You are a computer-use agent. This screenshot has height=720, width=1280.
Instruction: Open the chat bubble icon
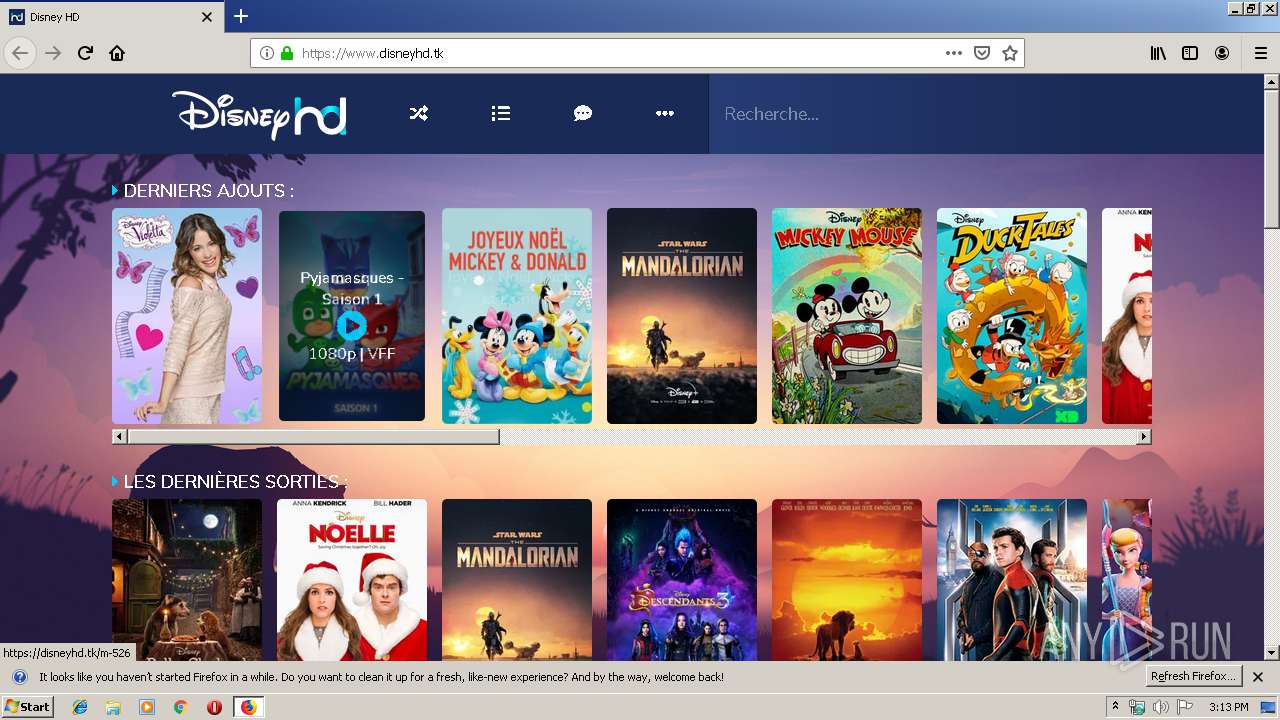coord(583,114)
